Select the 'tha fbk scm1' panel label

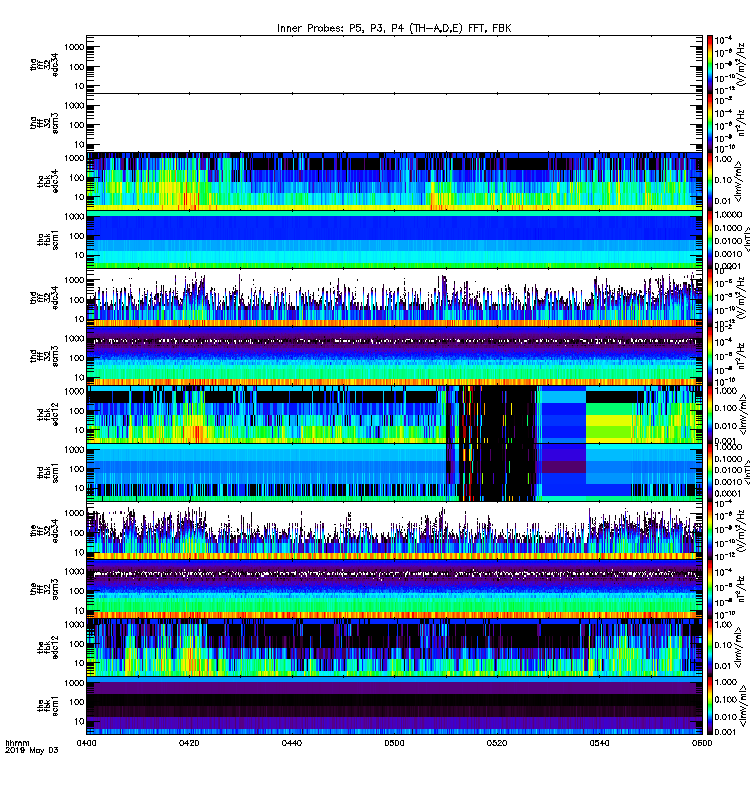pos(48,239)
